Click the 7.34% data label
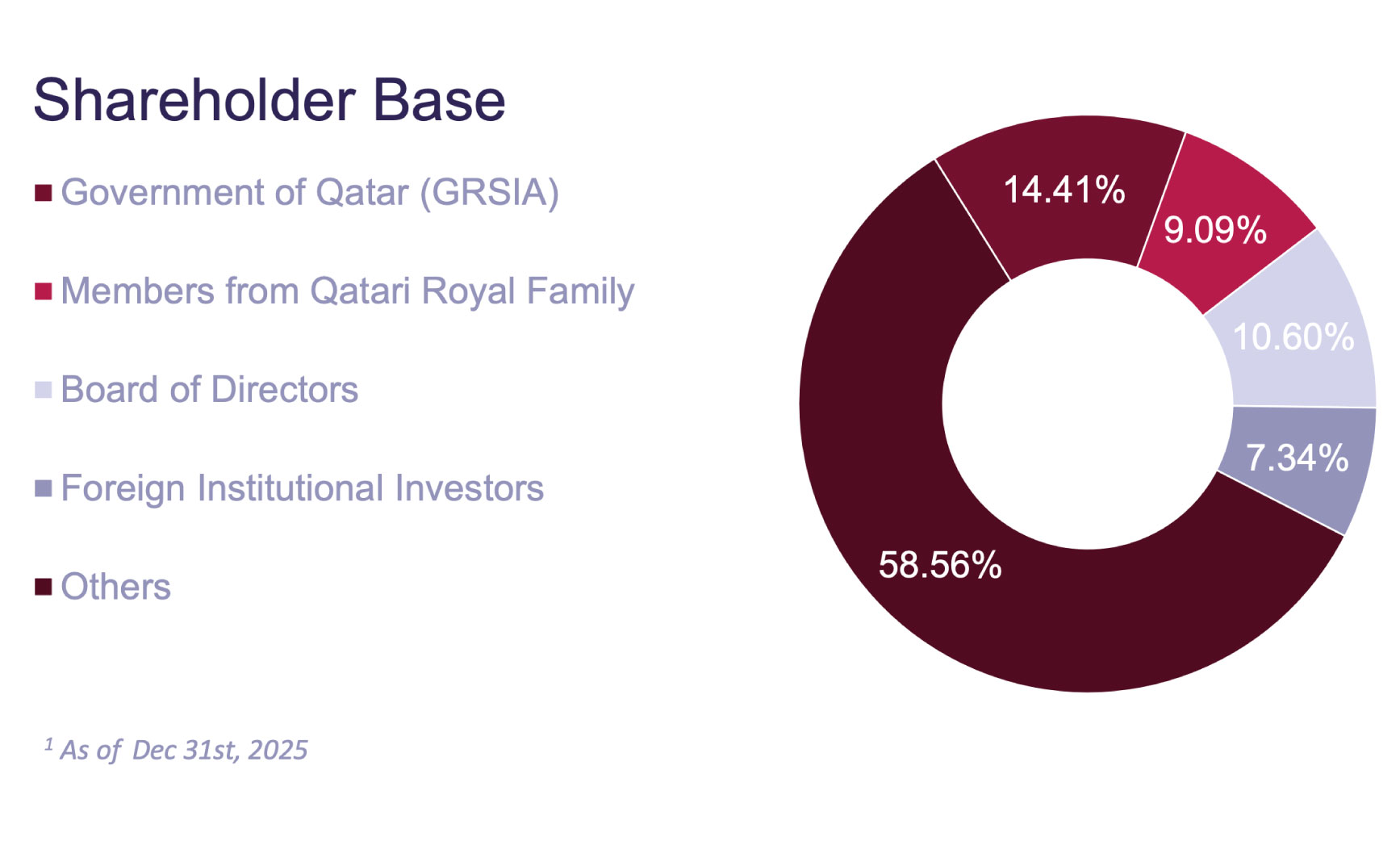The width and height of the screenshot is (1400, 841). point(1297,458)
